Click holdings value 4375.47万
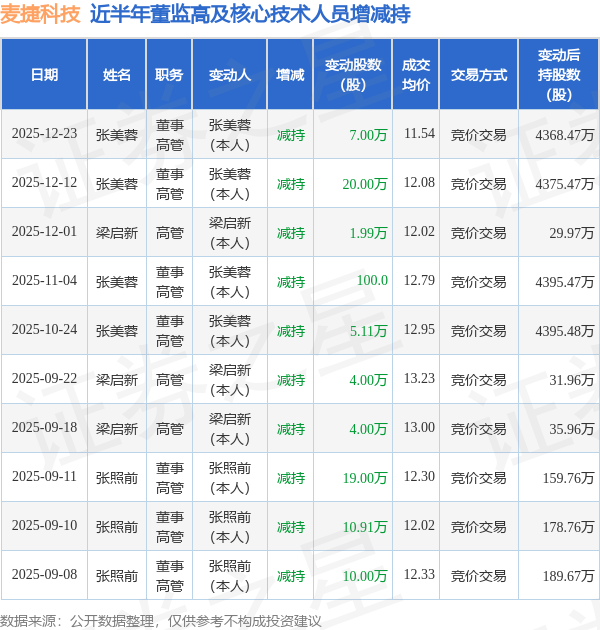600x630 pixels. coord(565,184)
